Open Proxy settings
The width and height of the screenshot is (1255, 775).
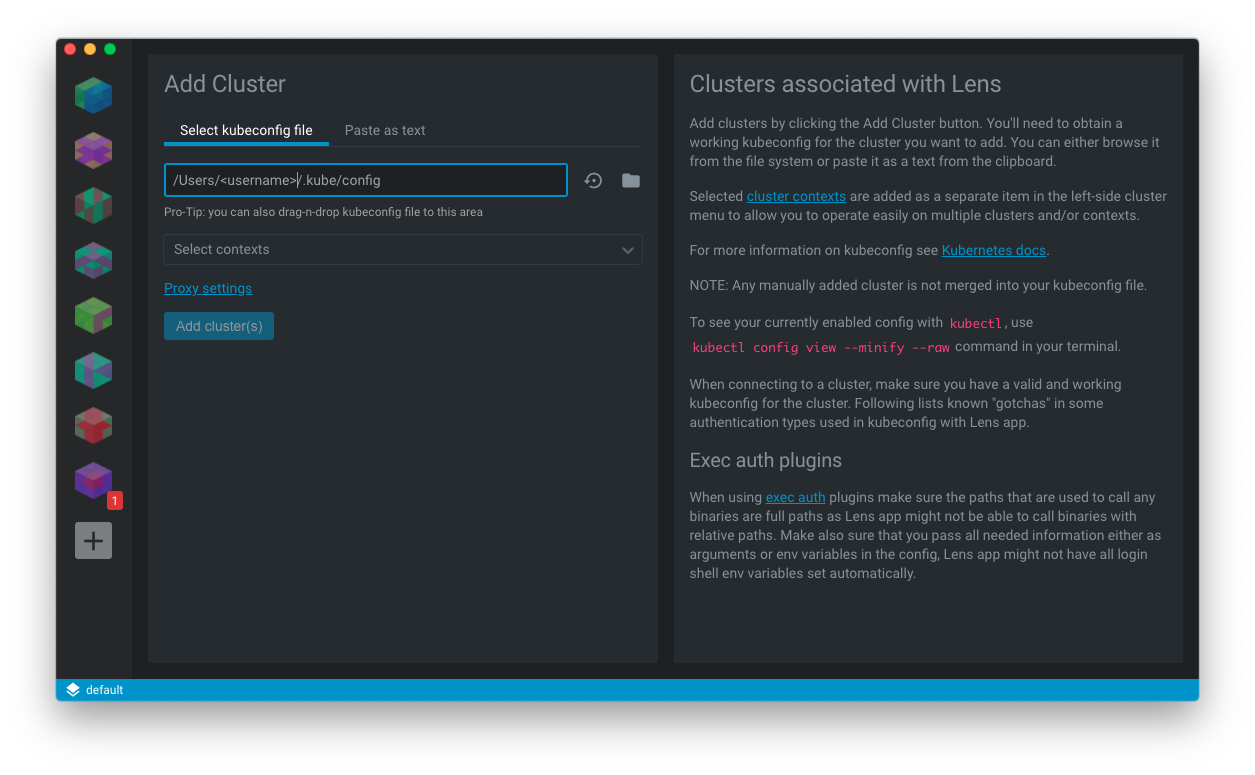pyautogui.click(x=208, y=287)
